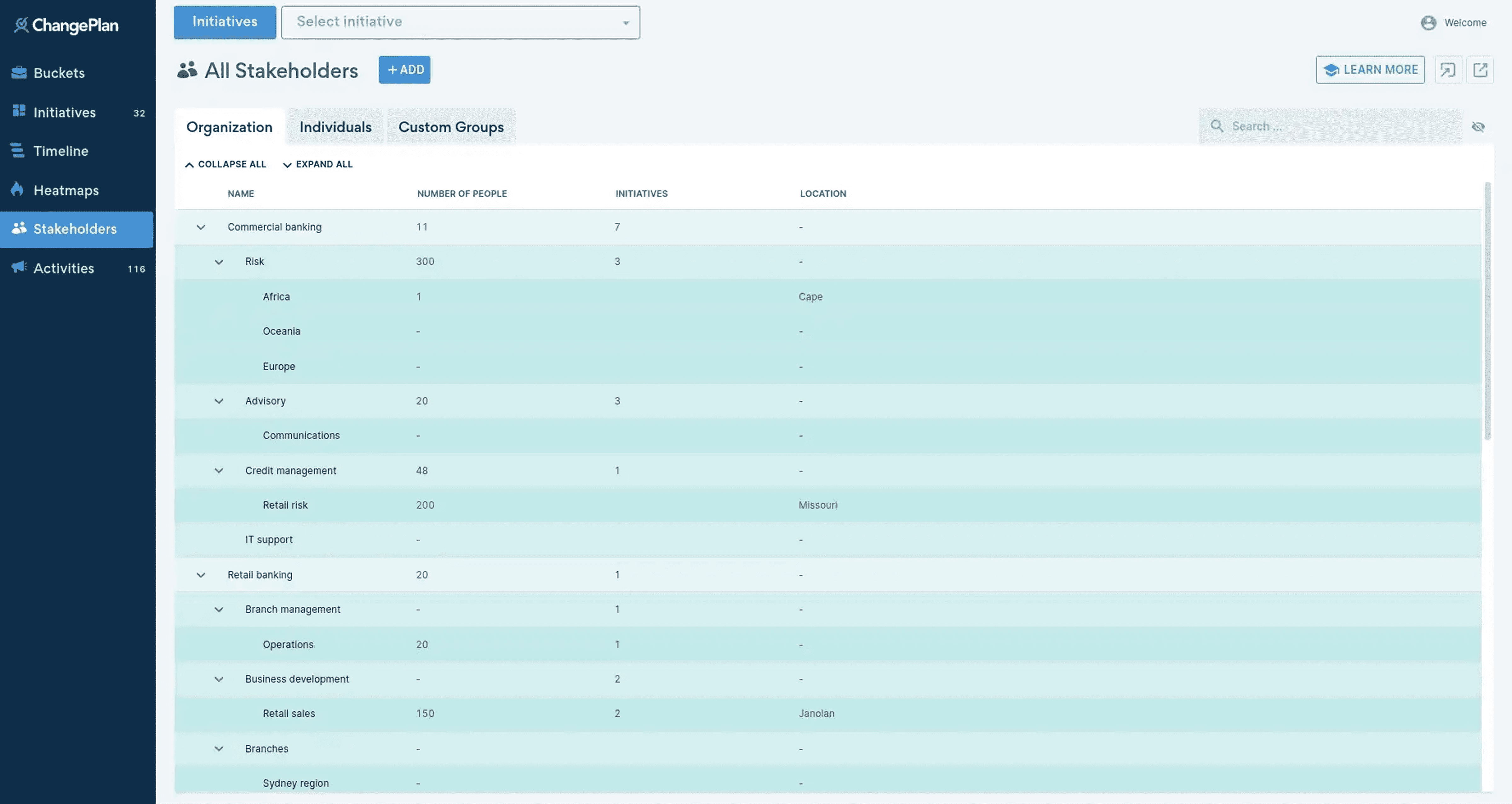This screenshot has width=1512, height=804.
Task: Click the arrow-in-box icon beside Learn More
Action: tap(1448, 70)
